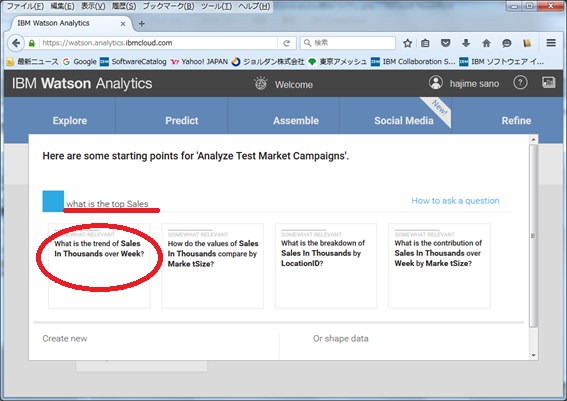
Task: Open the 履歴(S) menu
Action: (x=124, y=6)
